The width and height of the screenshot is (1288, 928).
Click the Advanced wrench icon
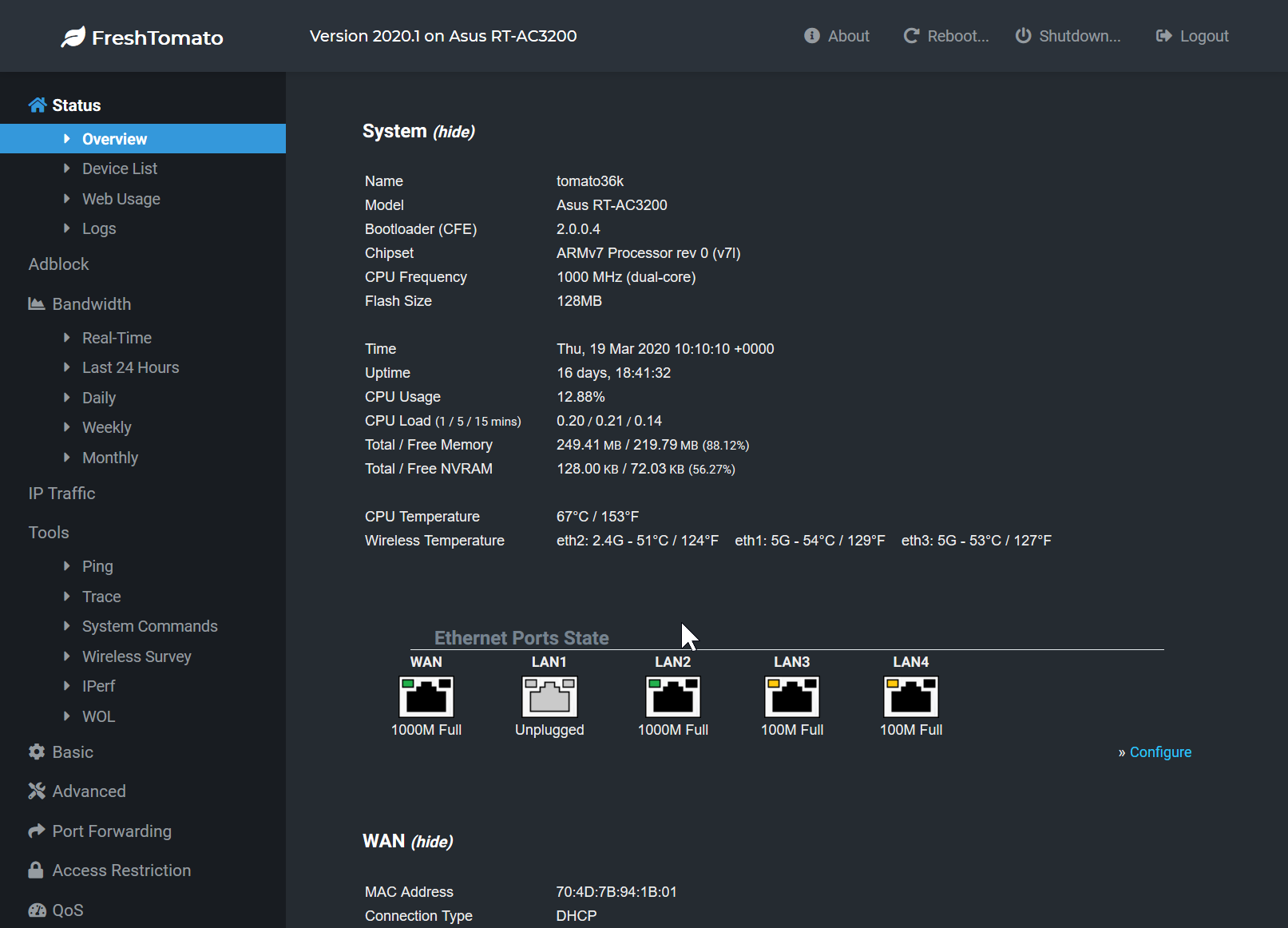coord(36,791)
